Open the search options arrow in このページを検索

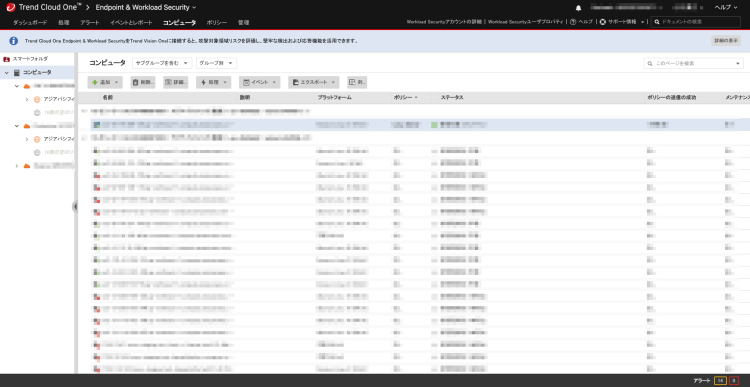pos(737,63)
